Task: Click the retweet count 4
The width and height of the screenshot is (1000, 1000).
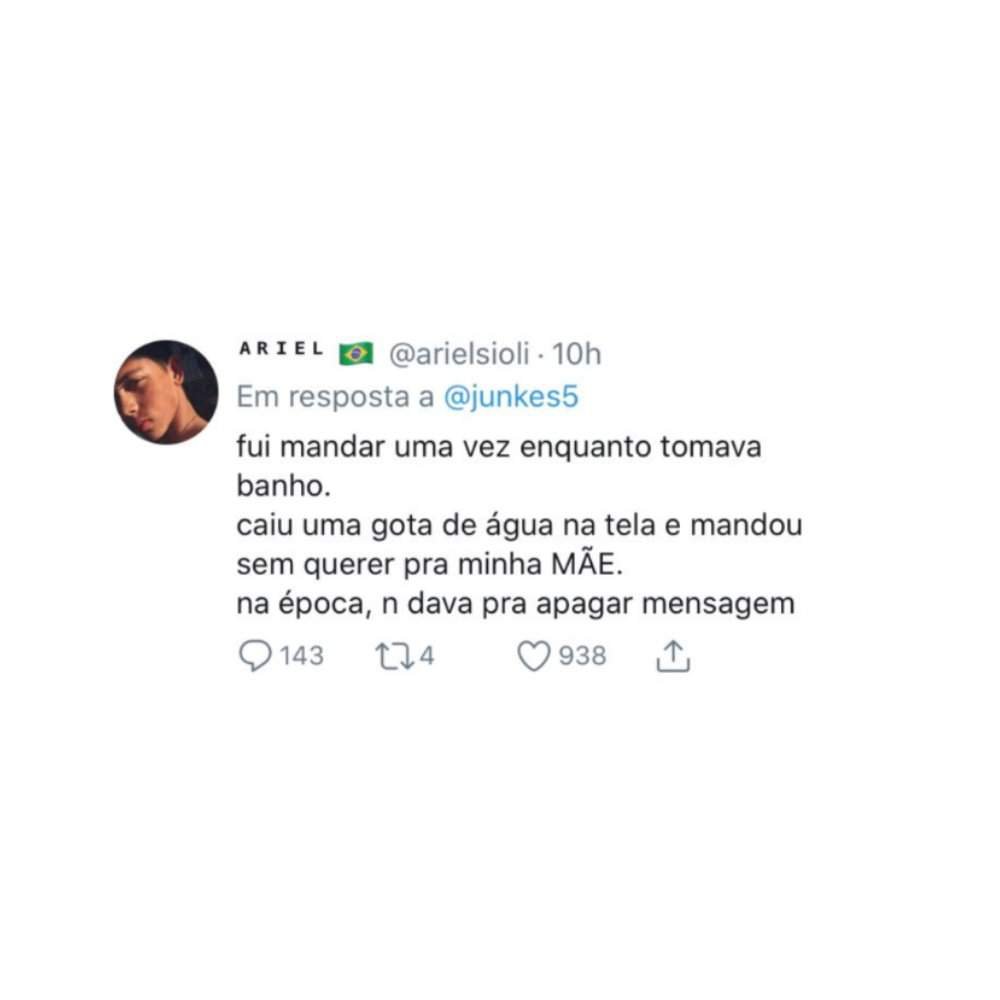Action: pos(427,656)
